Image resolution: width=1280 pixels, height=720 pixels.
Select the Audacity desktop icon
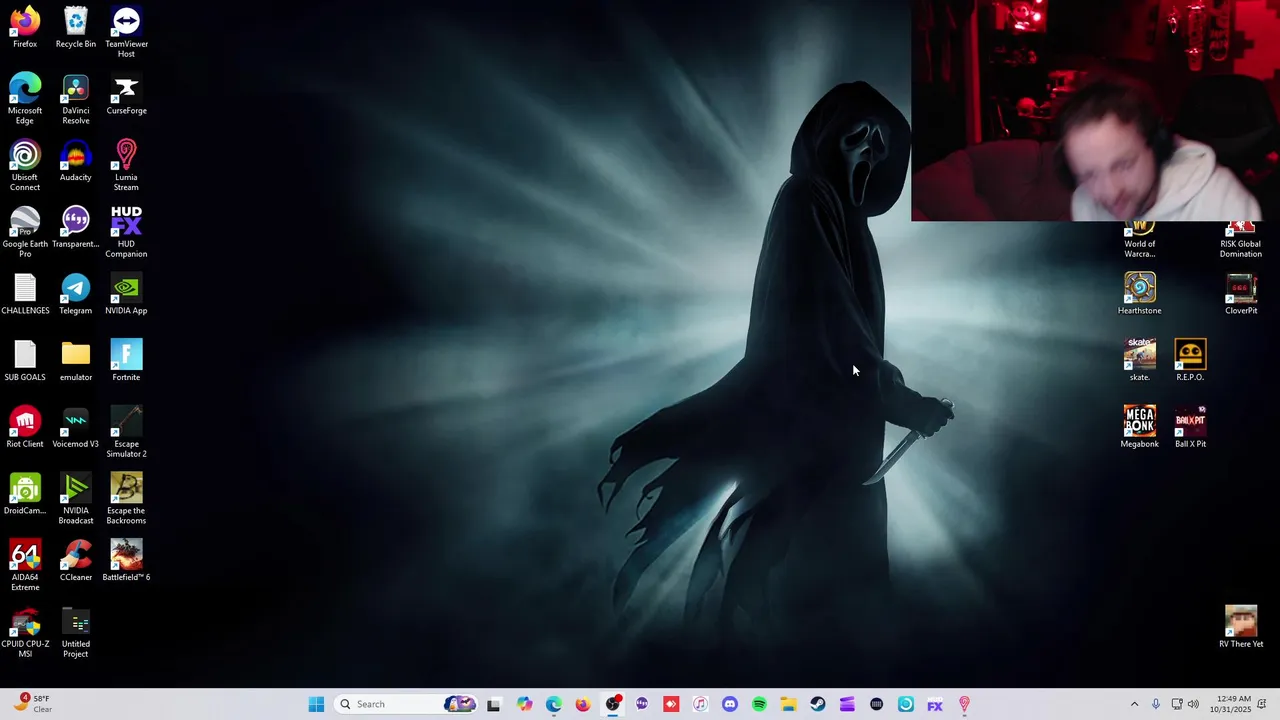point(76,161)
